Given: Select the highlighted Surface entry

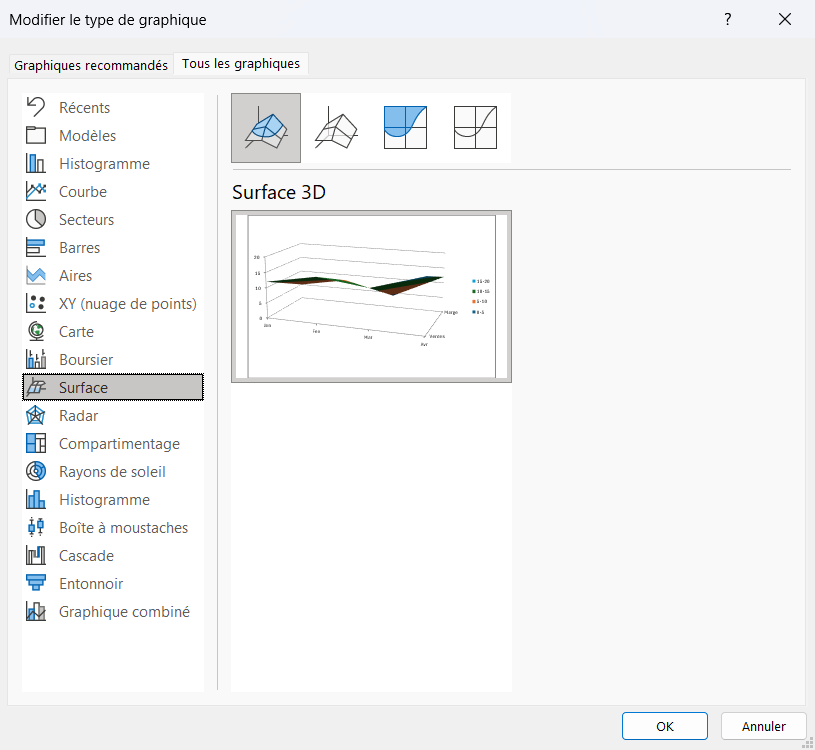Looking at the screenshot, I should [x=113, y=387].
